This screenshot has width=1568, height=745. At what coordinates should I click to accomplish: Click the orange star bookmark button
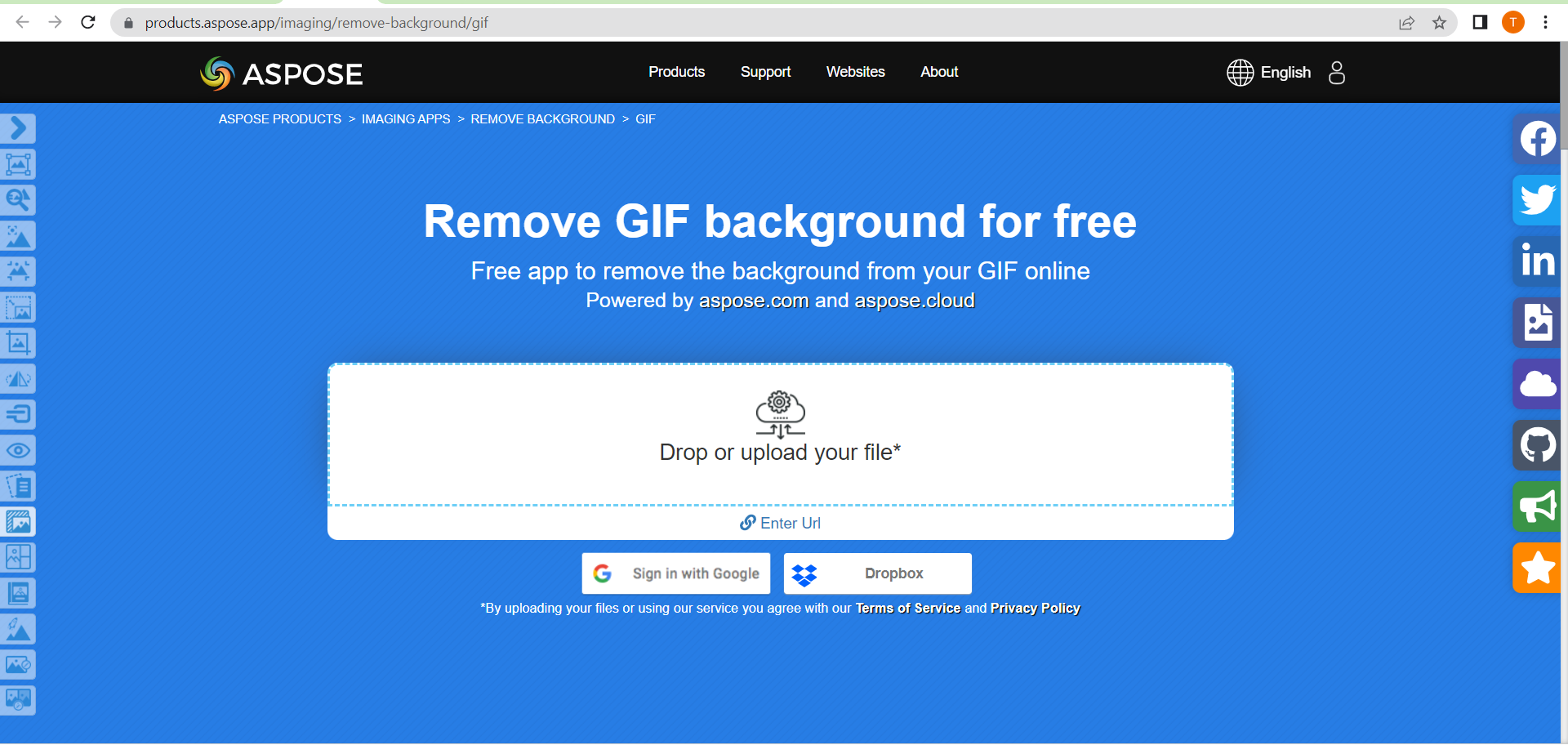pyautogui.click(x=1537, y=568)
